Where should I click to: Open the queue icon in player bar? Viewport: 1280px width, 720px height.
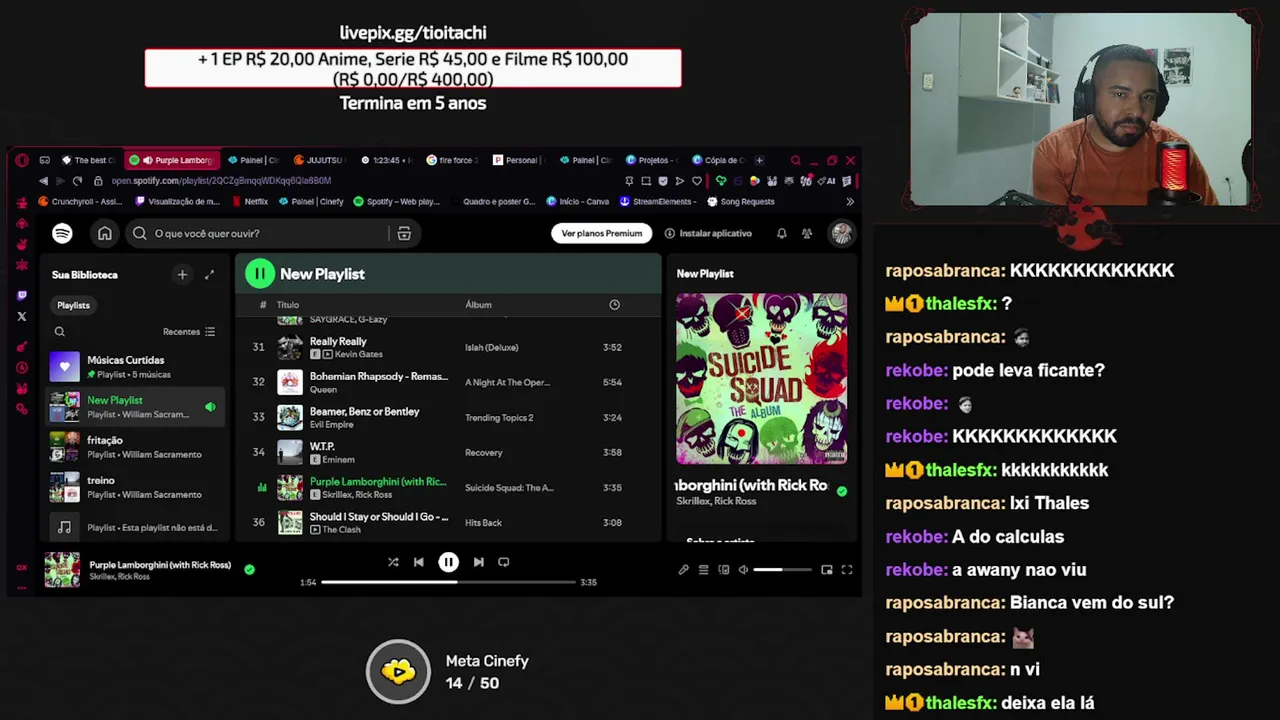pyautogui.click(x=703, y=570)
